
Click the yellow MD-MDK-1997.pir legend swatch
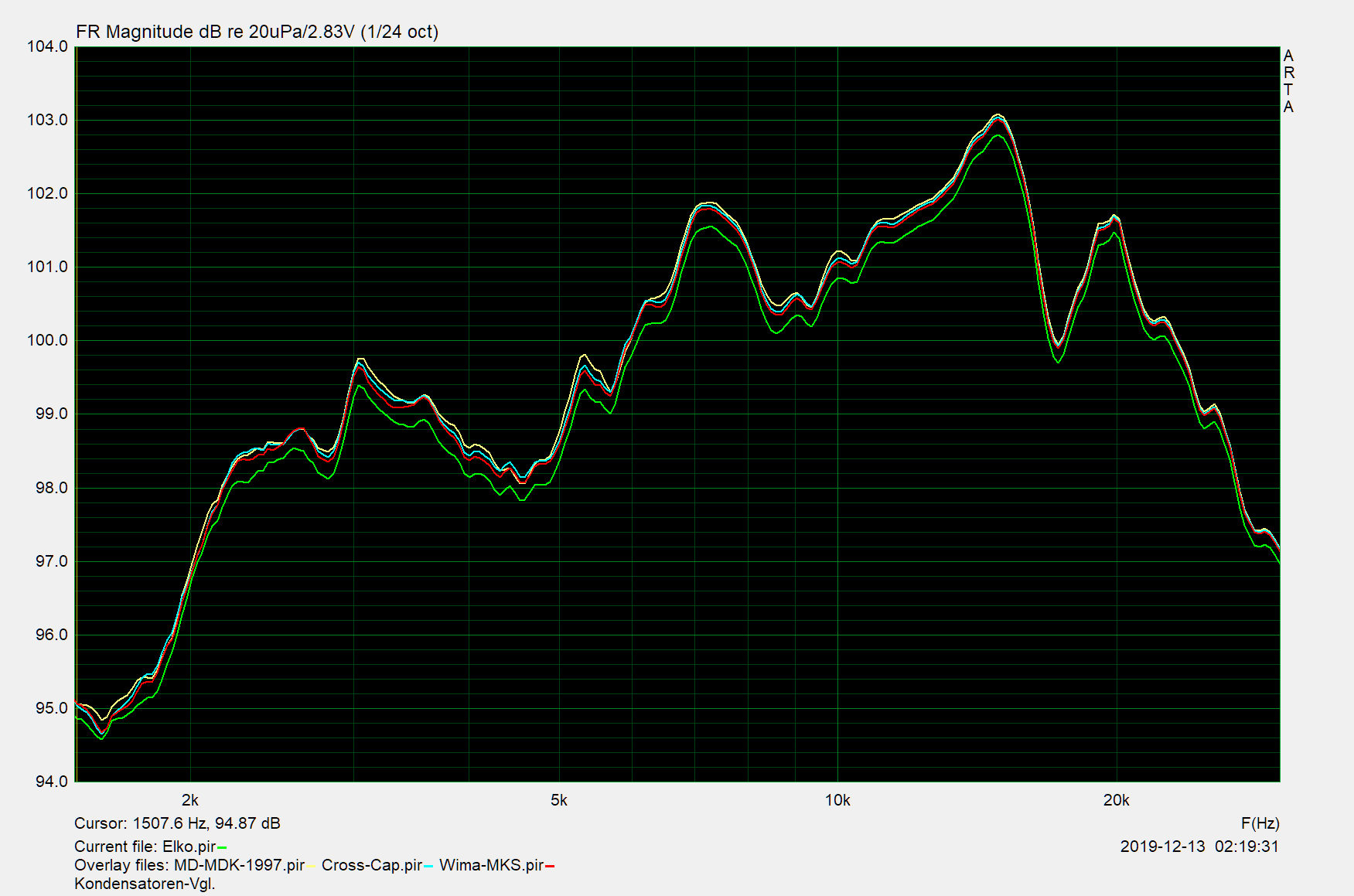pos(310,867)
